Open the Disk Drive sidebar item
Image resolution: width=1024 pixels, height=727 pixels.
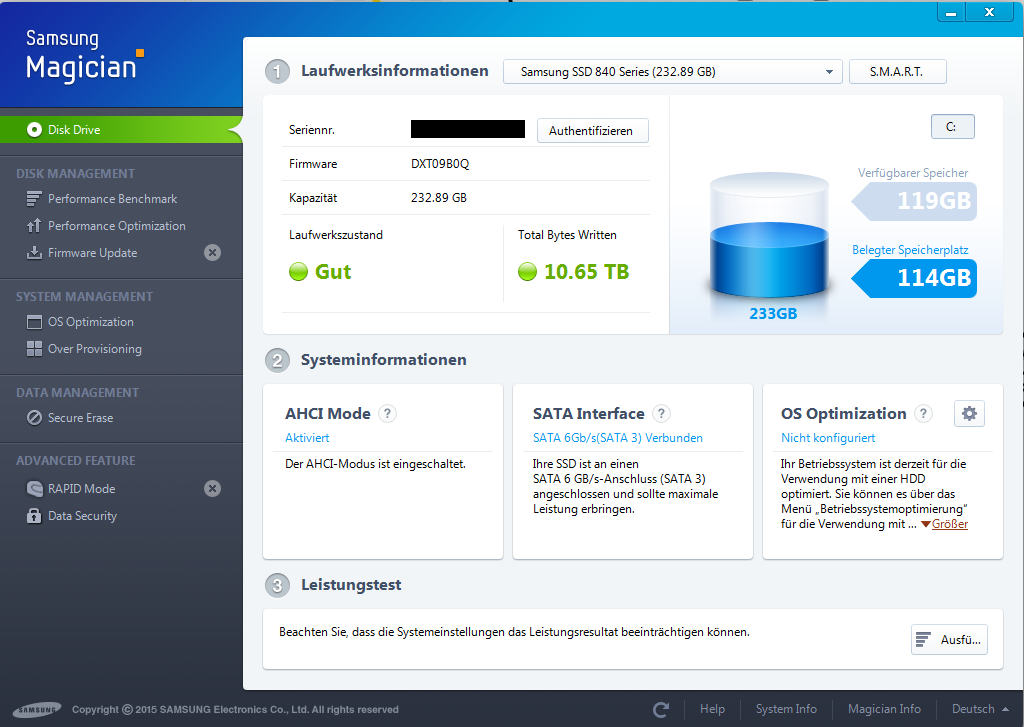[121, 129]
